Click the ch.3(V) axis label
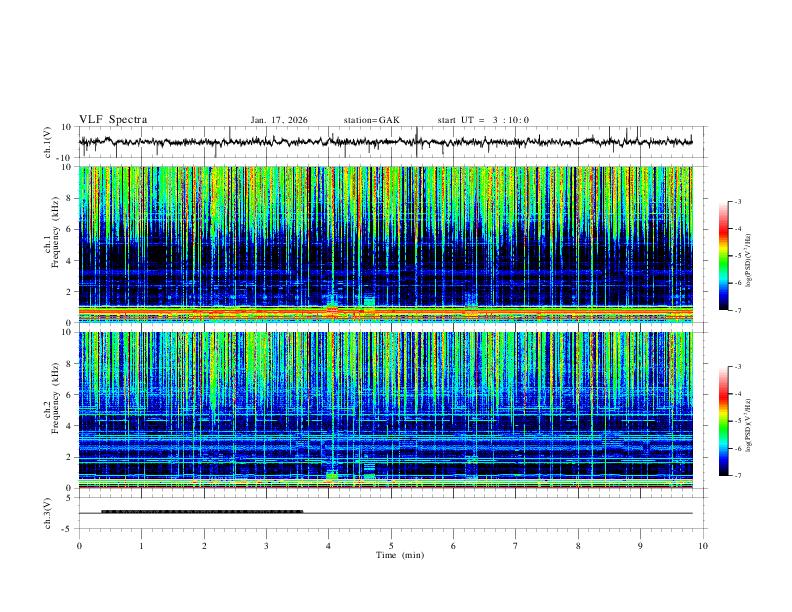792x612 pixels. [x=47, y=513]
